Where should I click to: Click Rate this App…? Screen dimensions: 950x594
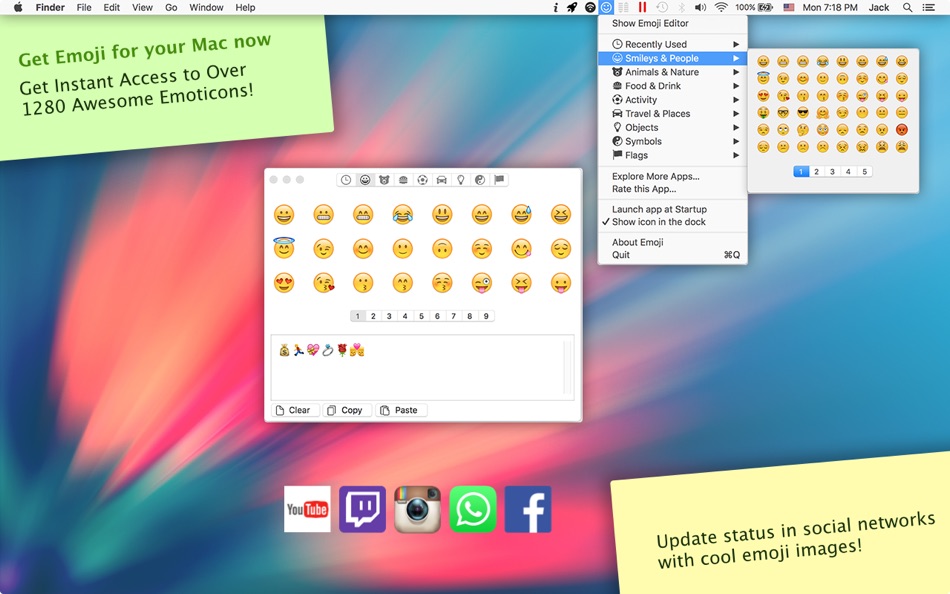click(x=643, y=189)
